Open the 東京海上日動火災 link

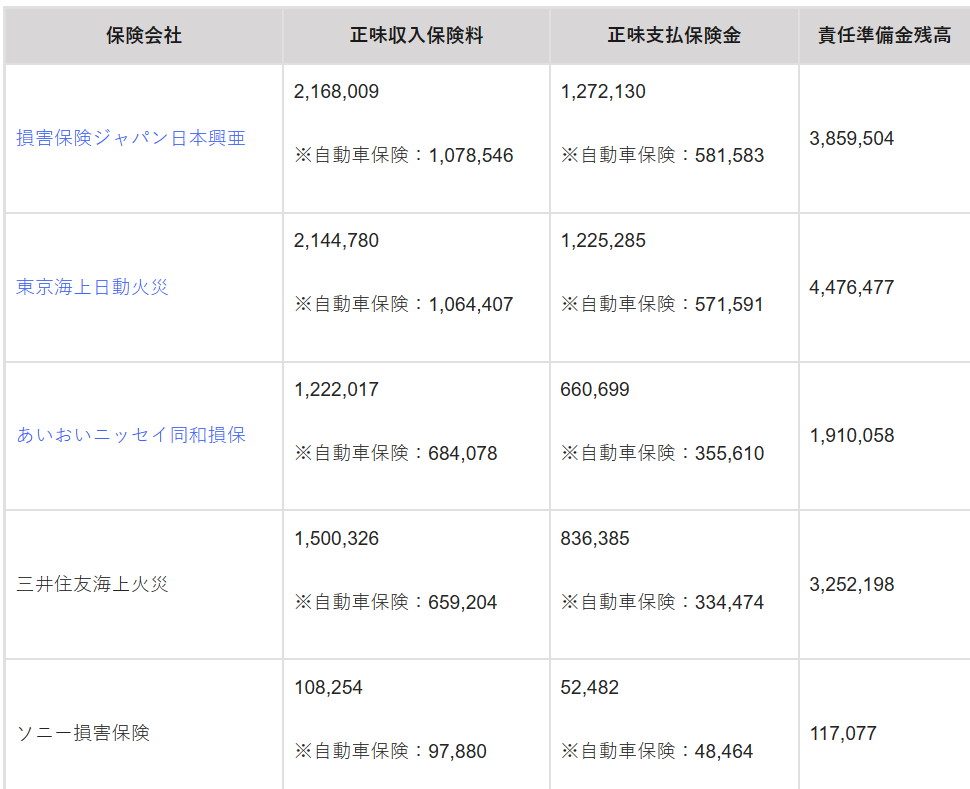pos(92,287)
